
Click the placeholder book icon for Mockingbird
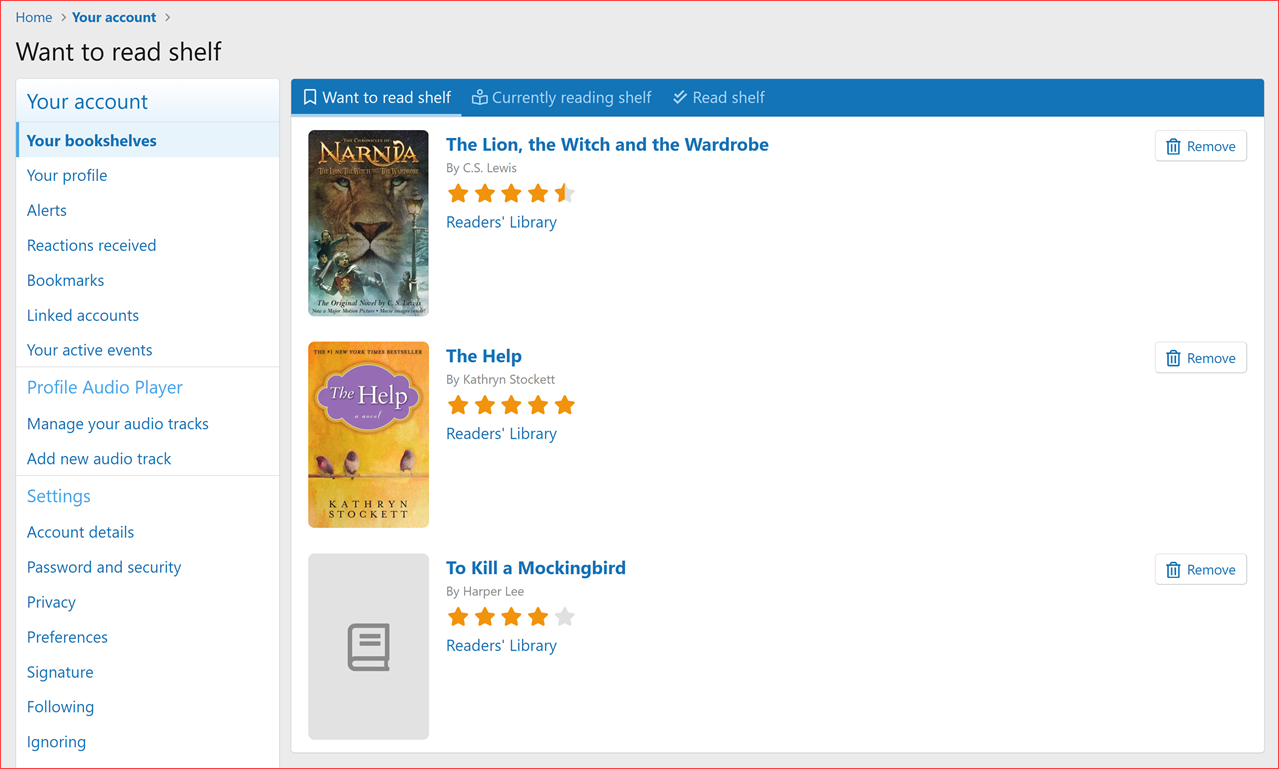point(368,647)
